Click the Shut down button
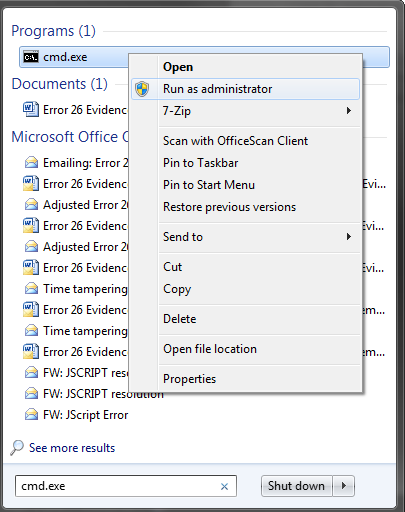 296,486
